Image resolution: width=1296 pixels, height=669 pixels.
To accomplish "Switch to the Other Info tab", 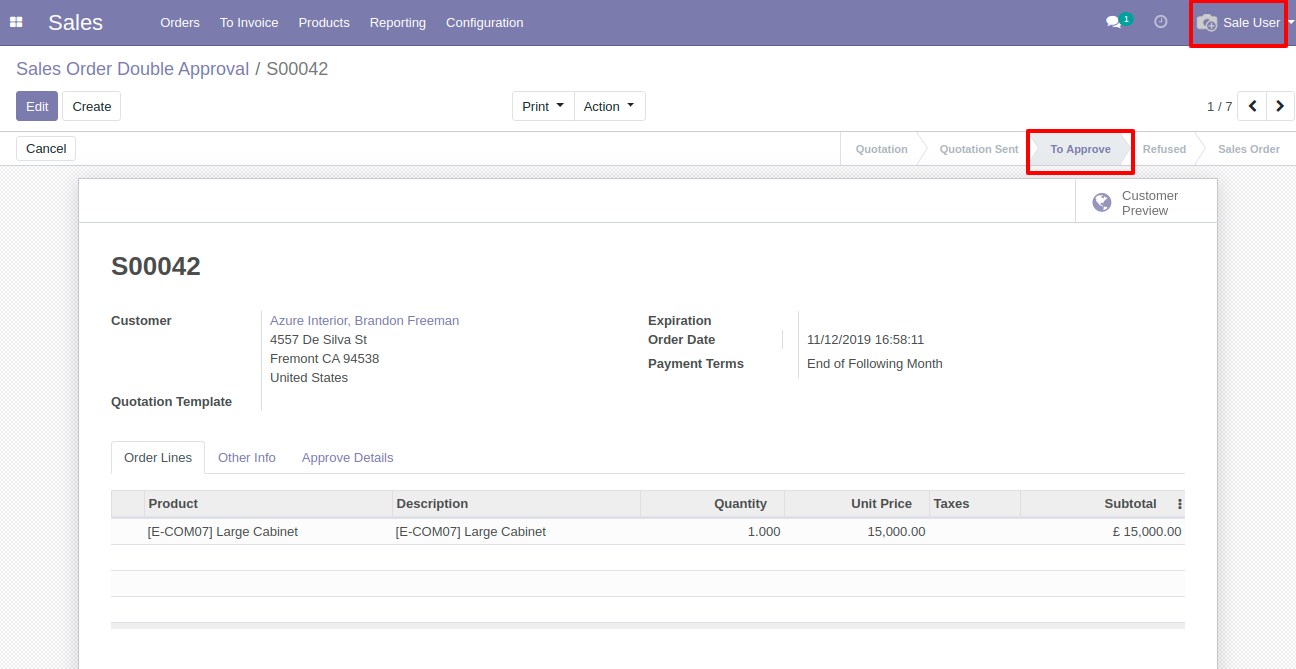I will [x=247, y=457].
